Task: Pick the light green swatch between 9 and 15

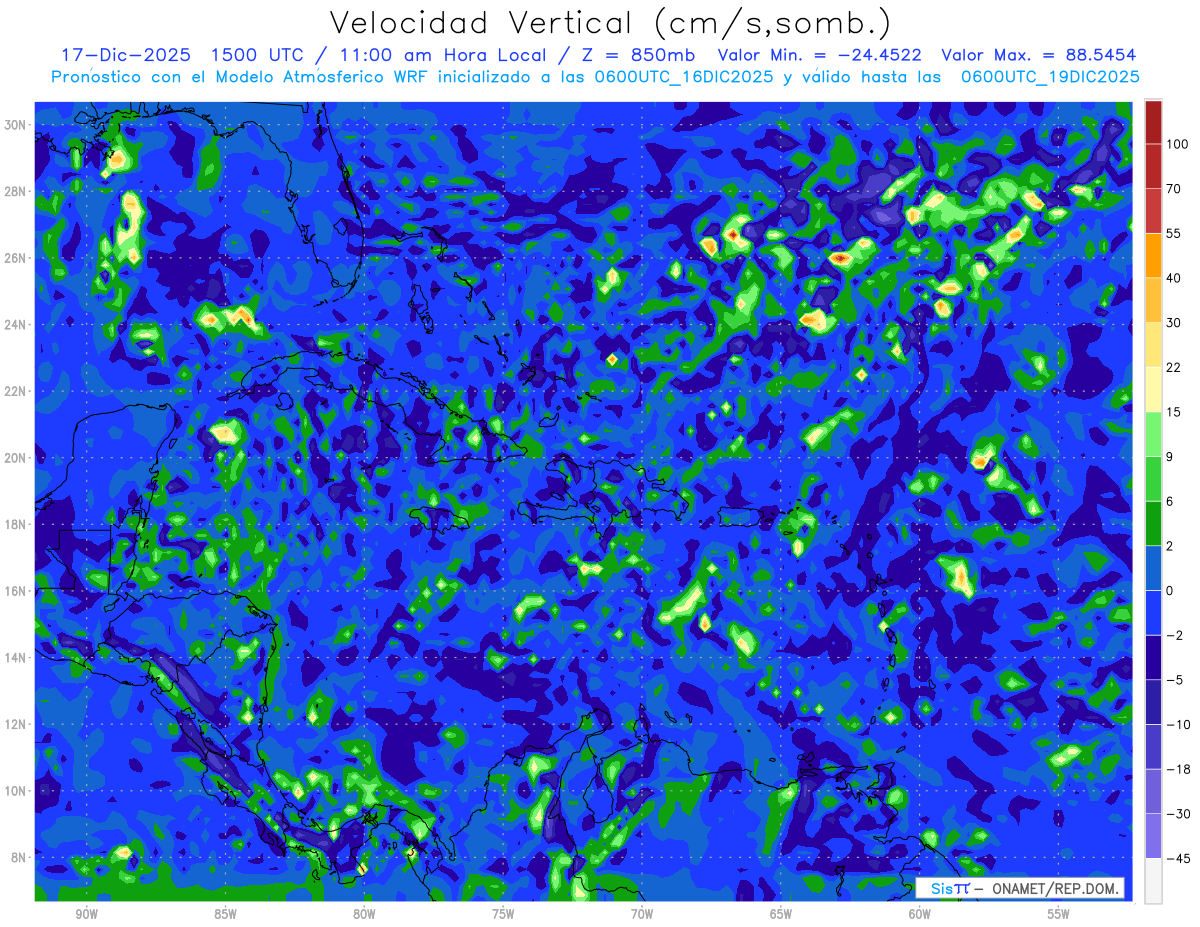Action: coord(1153,434)
